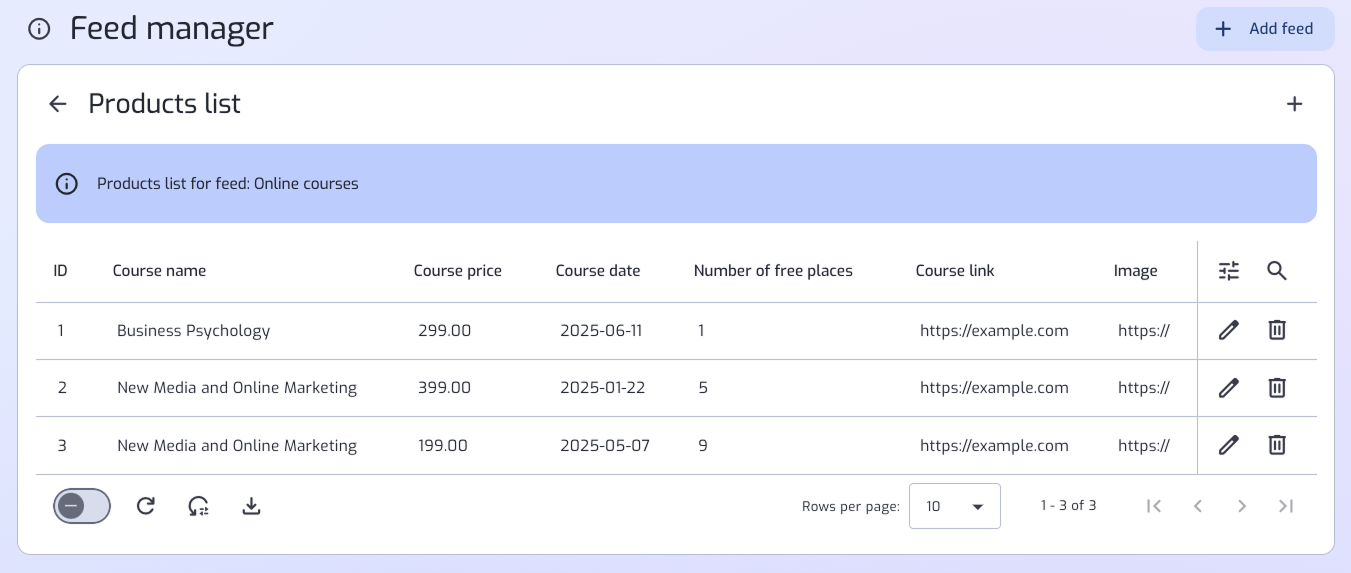Edit the course row priced 399.00
This screenshot has width=1351, height=573.
click(1229, 388)
